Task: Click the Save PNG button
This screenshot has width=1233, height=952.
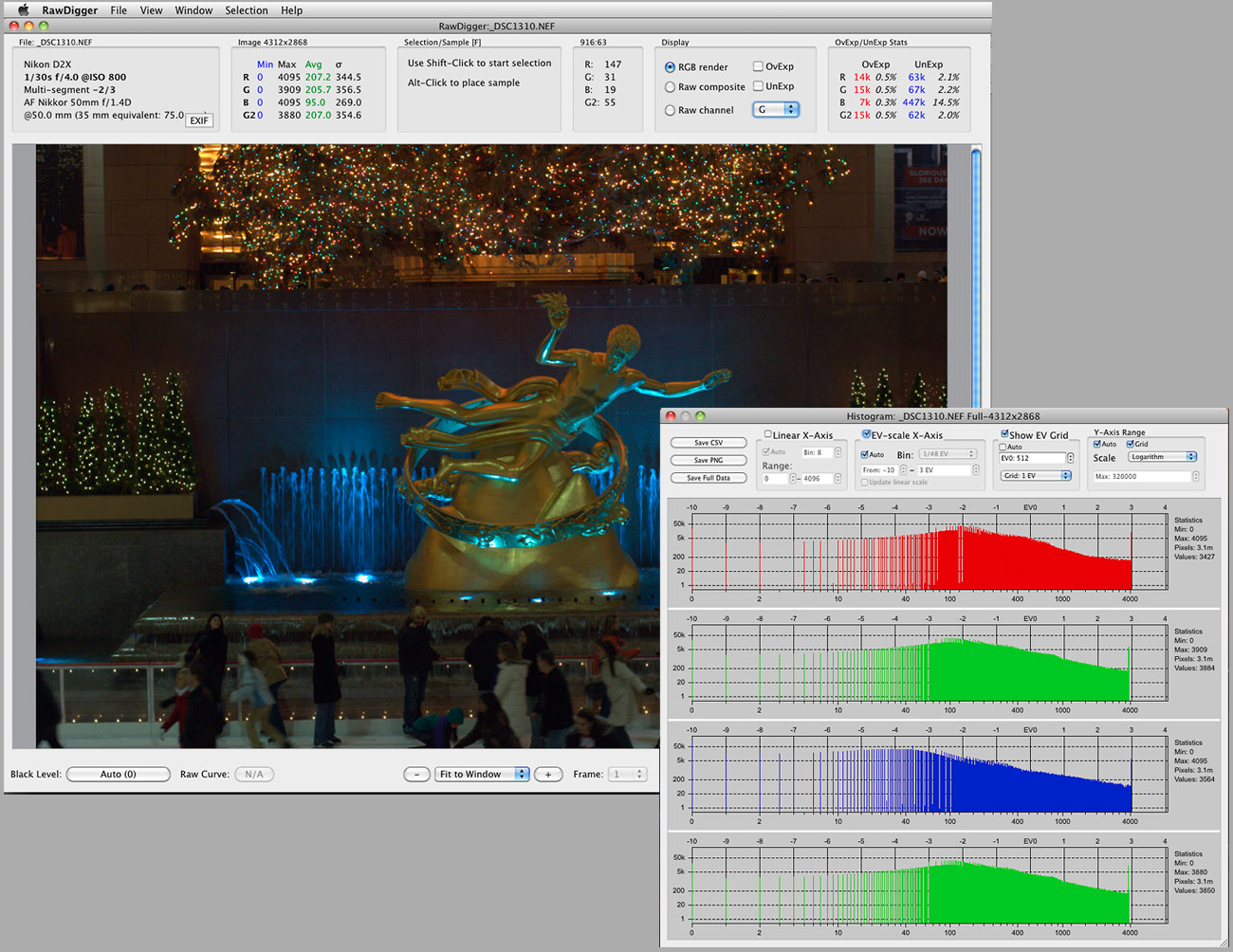Action: [x=708, y=460]
